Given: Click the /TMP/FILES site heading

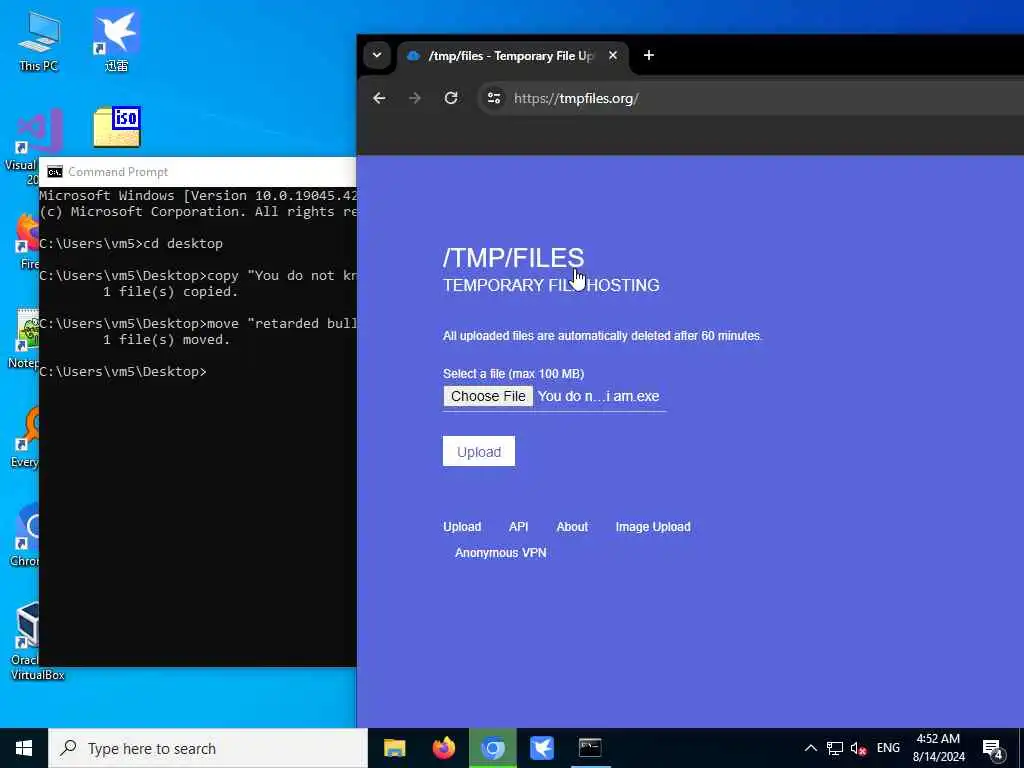Looking at the screenshot, I should coord(513,257).
